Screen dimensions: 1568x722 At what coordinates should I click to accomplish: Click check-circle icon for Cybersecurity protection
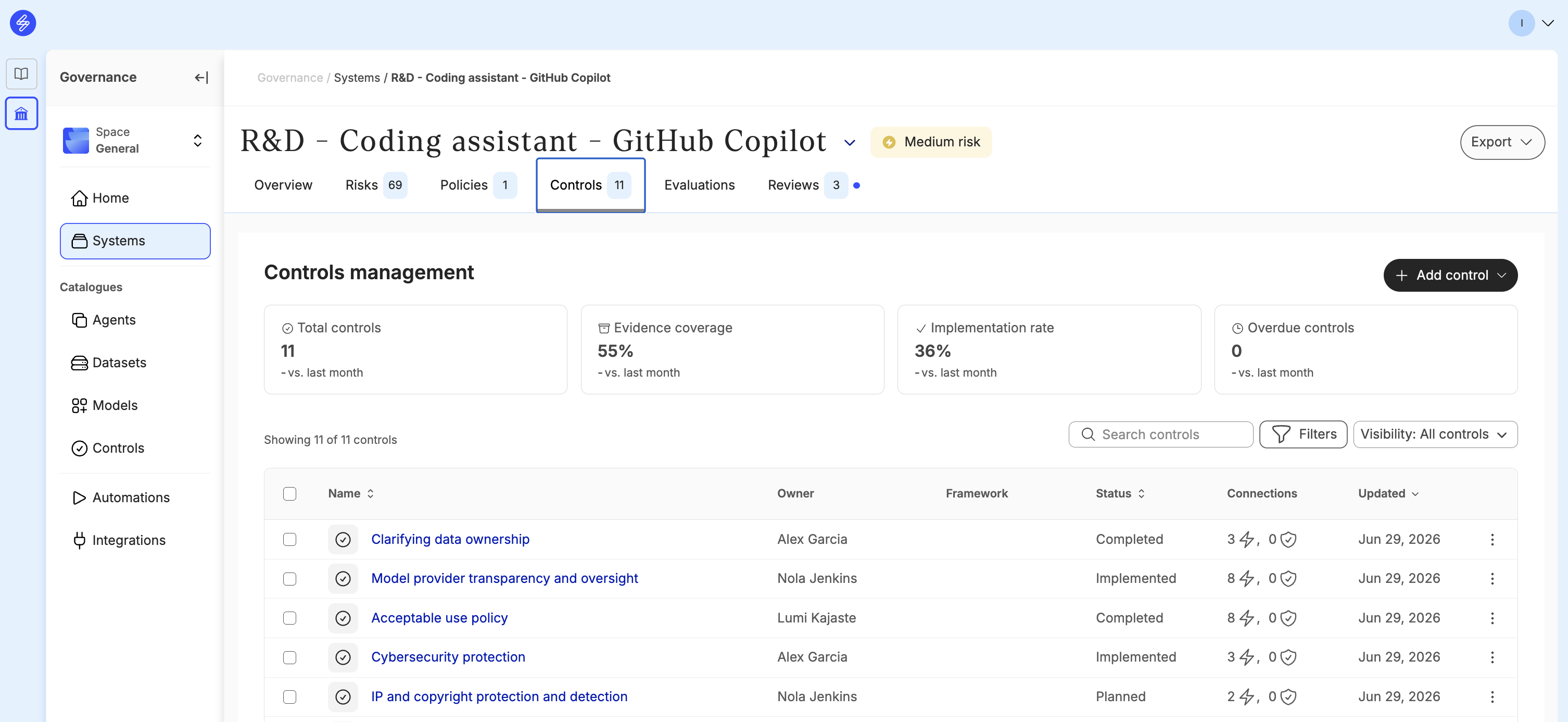(x=343, y=657)
